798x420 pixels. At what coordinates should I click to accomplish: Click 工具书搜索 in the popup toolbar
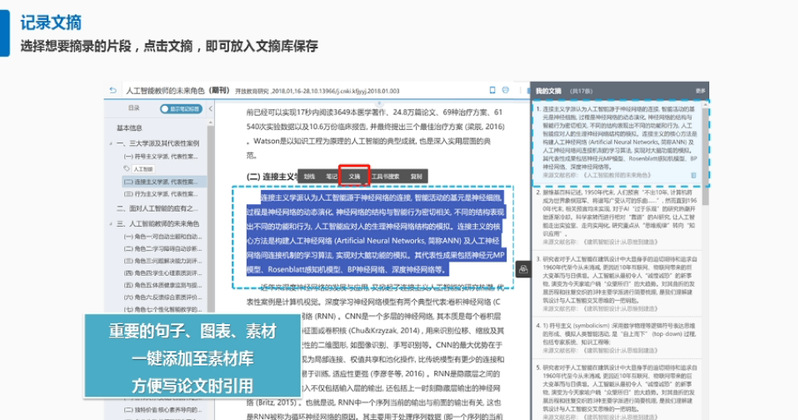coord(384,174)
